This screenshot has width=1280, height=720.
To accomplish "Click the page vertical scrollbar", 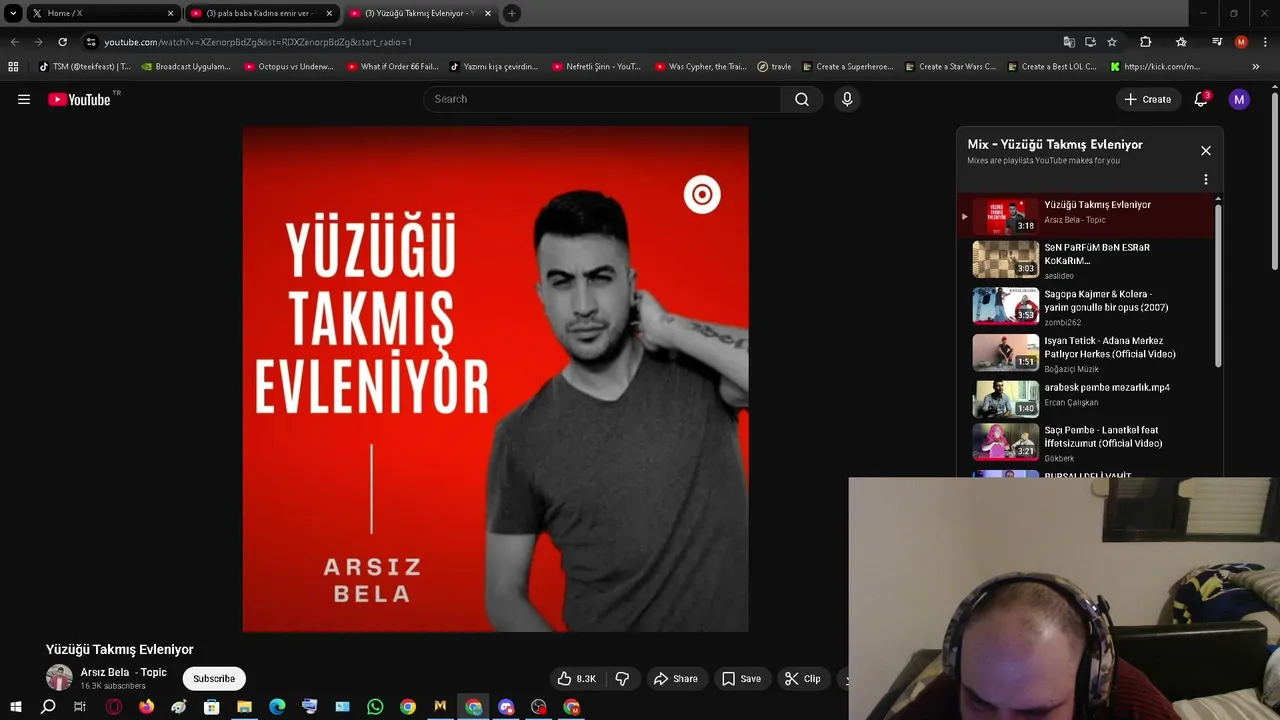I will [x=1275, y=179].
